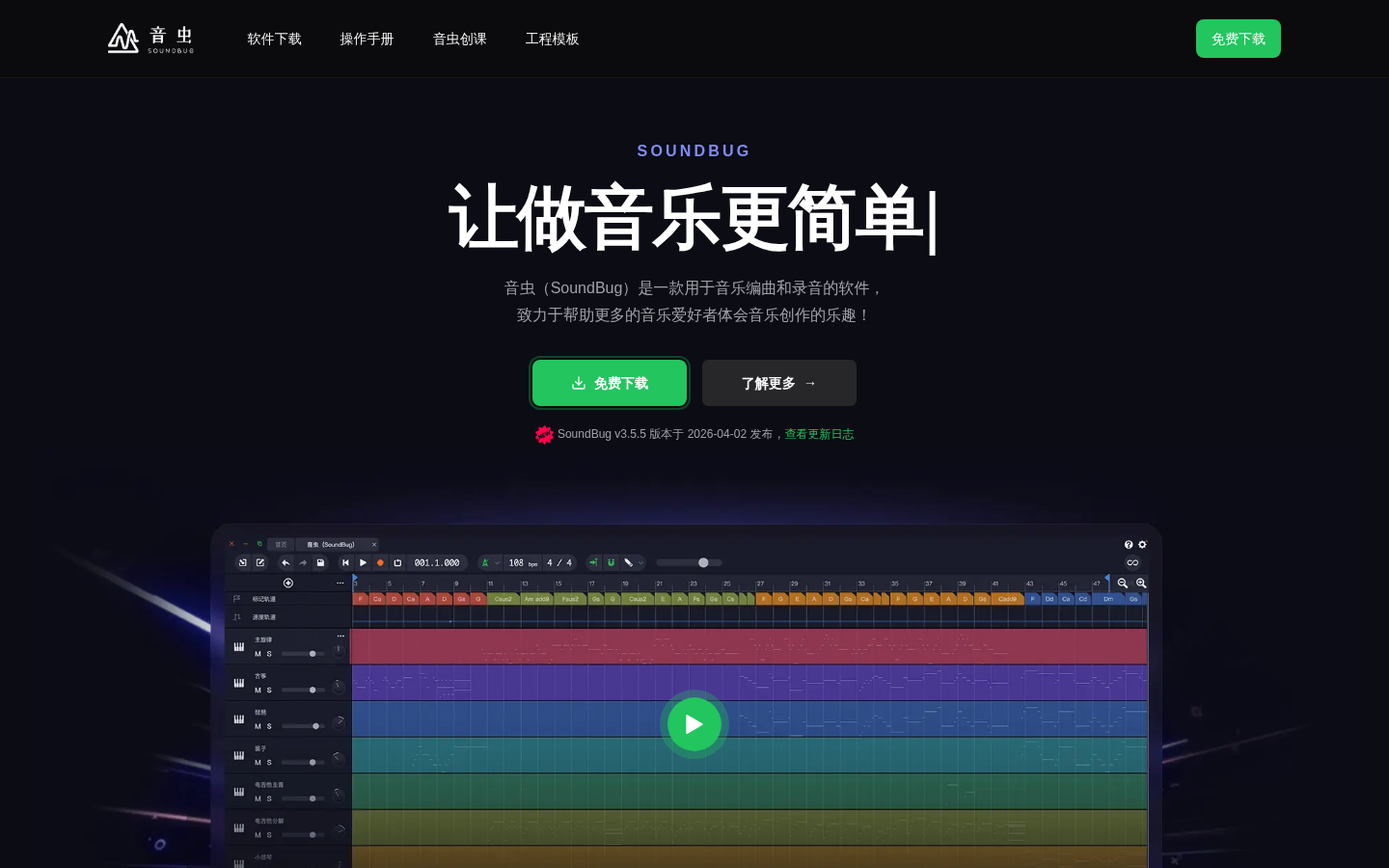This screenshot has height=868, width=1389.
Task: Toggle the green magnet snap icon
Action: click(611, 562)
